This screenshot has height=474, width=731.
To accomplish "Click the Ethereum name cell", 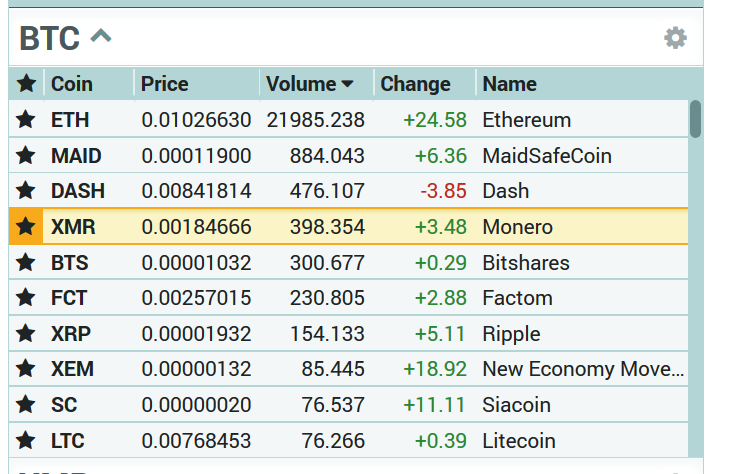I will [527, 120].
